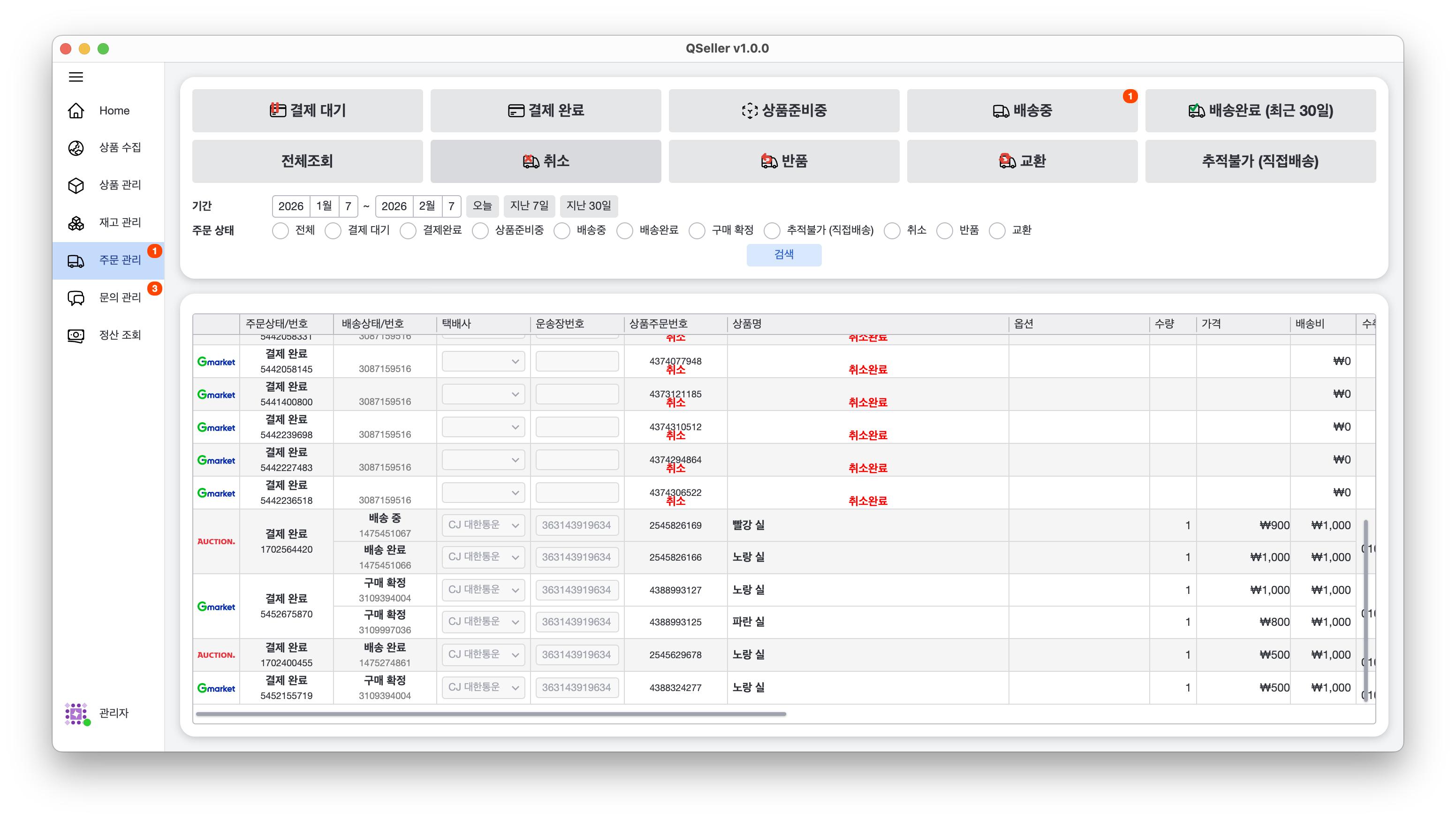Open the 전체조회 tab
Screen dimensions: 1456x821
[x=308, y=161]
